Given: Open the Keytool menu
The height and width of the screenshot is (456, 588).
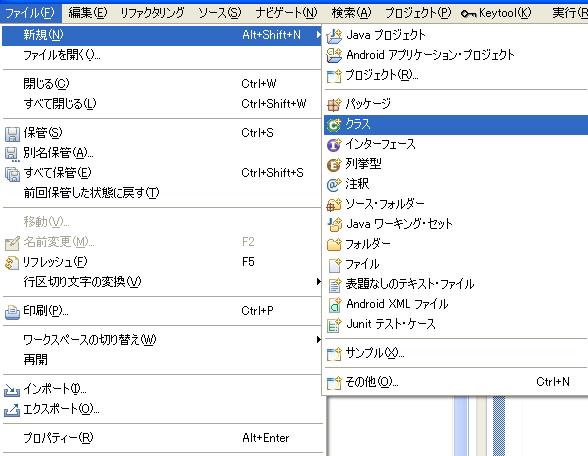Looking at the screenshot, I should tap(496, 13).
